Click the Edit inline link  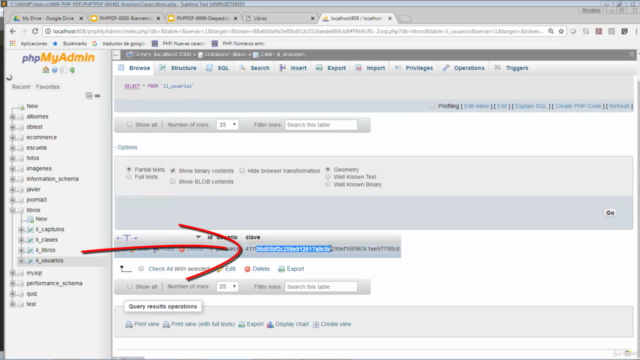coord(476,106)
